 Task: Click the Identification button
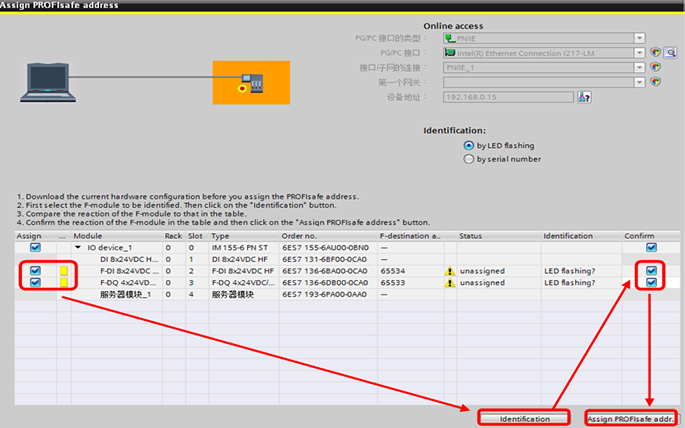click(524, 418)
